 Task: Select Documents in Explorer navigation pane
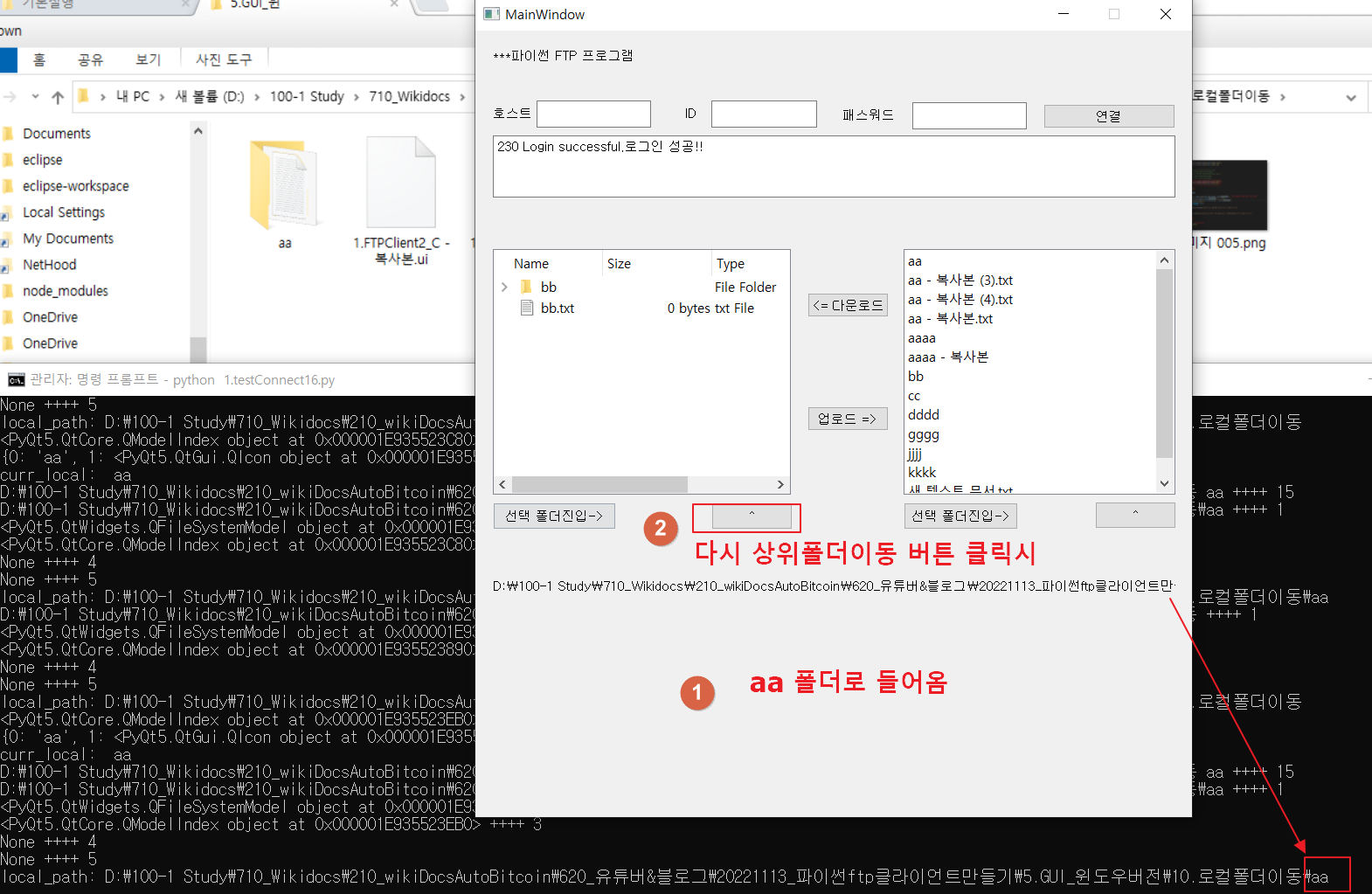[x=57, y=134]
